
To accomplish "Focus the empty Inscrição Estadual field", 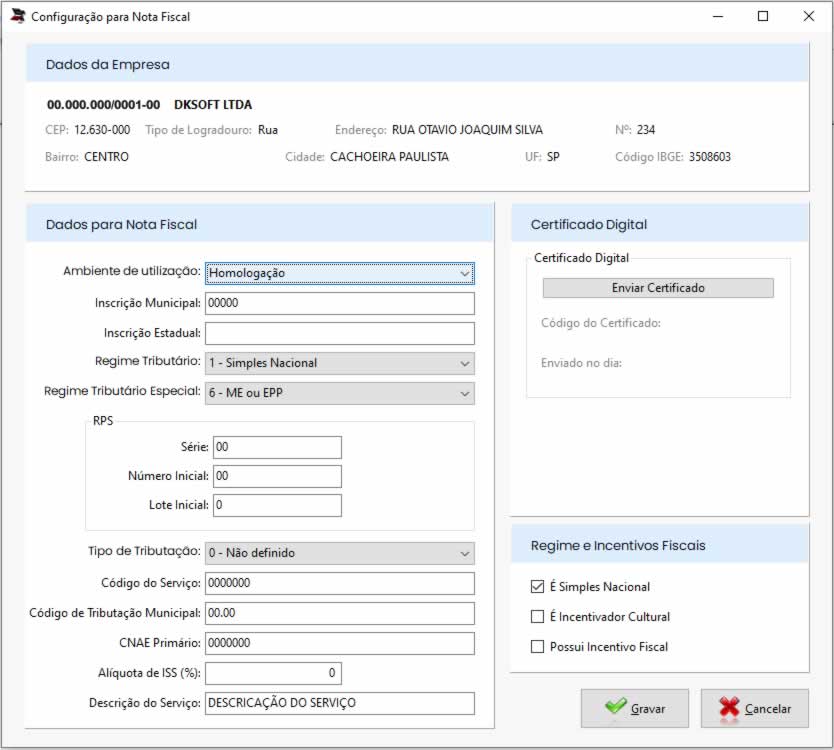I will pyautogui.click(x=339, y=333).
